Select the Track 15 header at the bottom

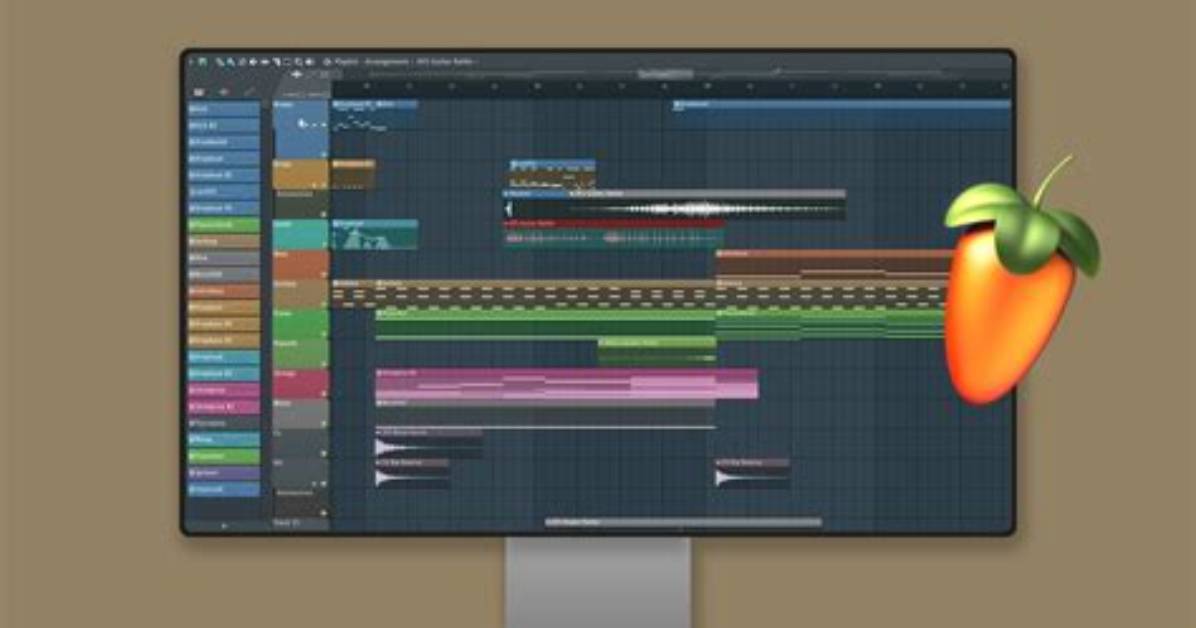pos(301,523)
